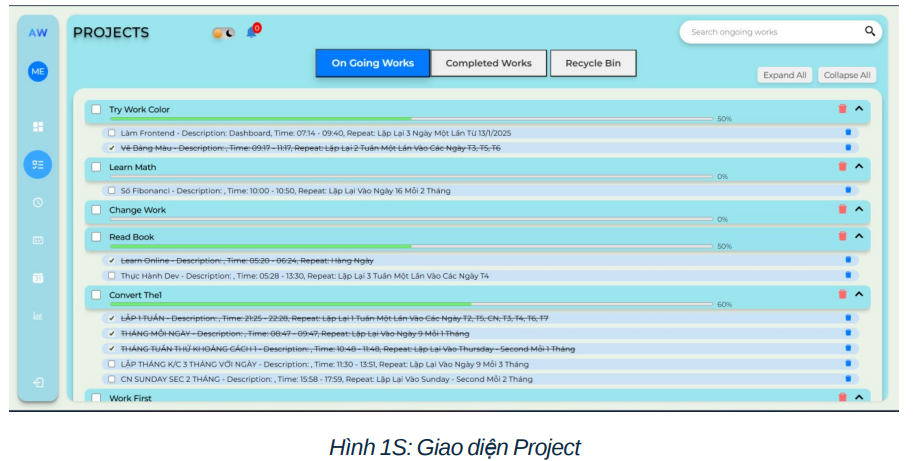This screenshot has height=461, width=922.
Task: Collapse the Convert The1 project chevron
Action: [x=858, y=295]
